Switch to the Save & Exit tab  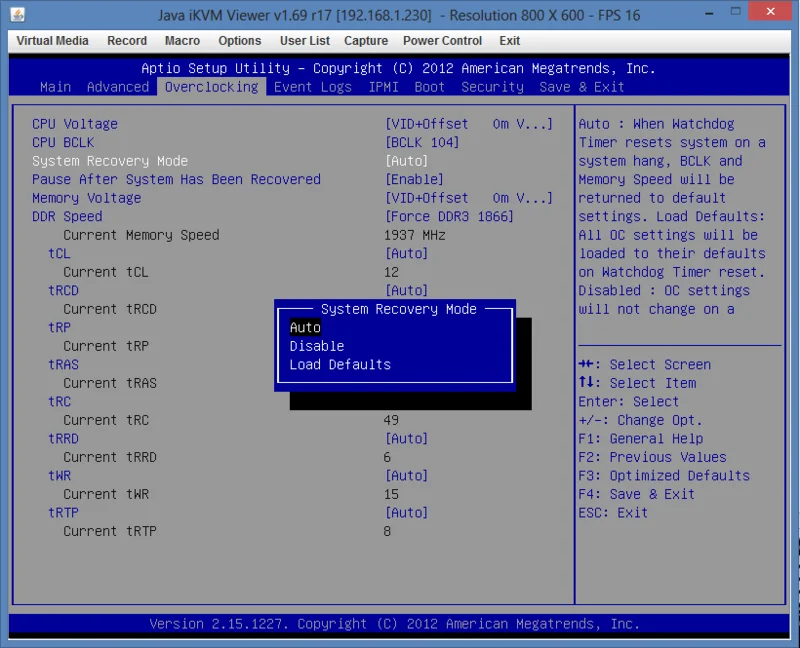coord(582,87)
